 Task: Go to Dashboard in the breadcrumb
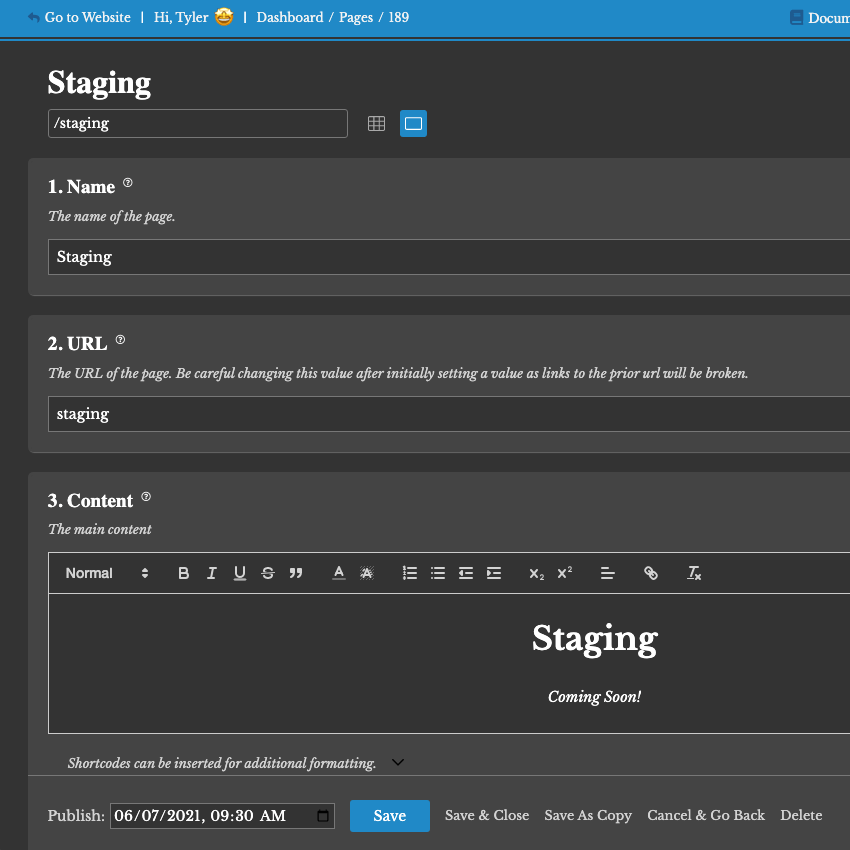click(289, 17)
